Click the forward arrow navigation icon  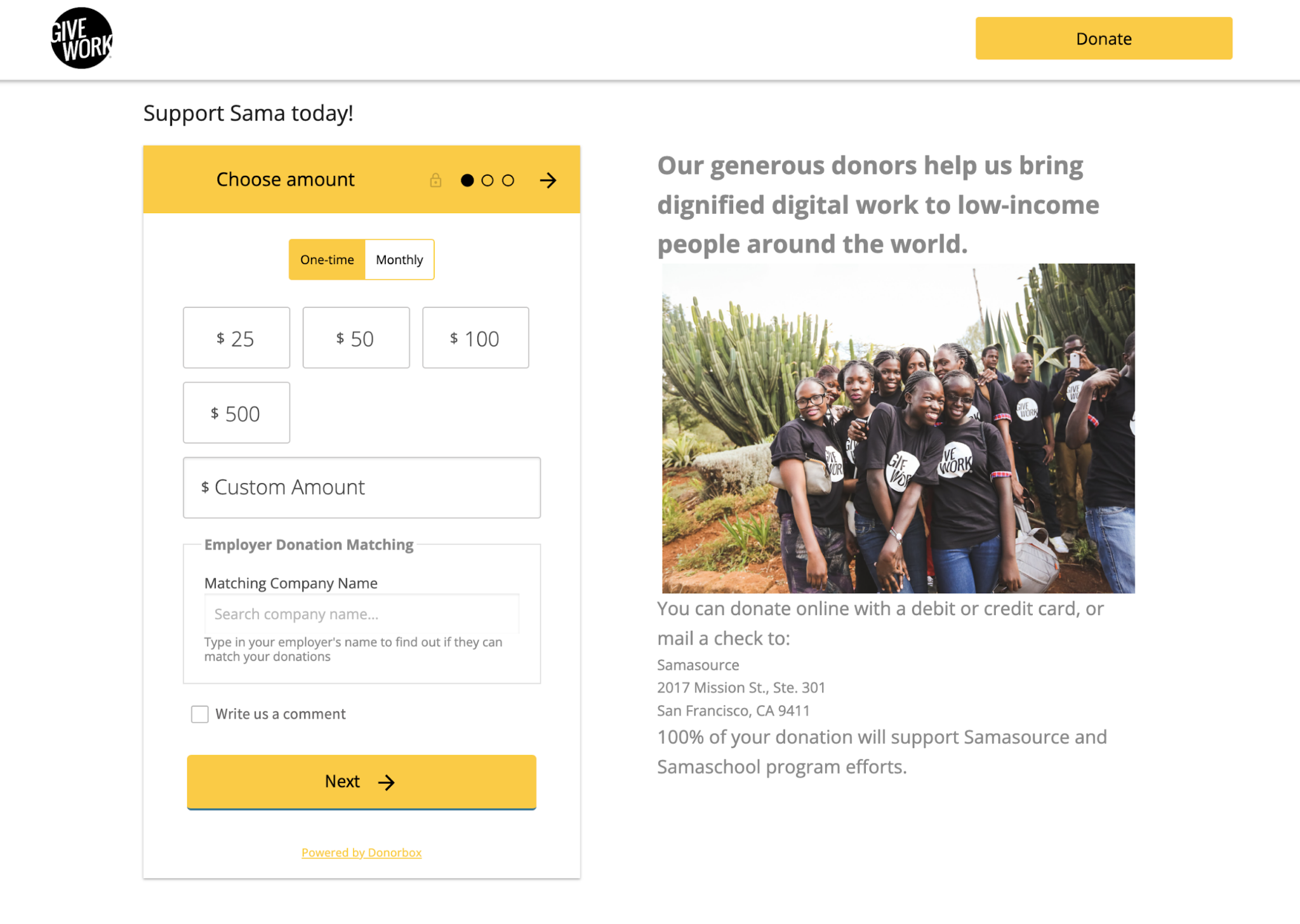(548, 180)
